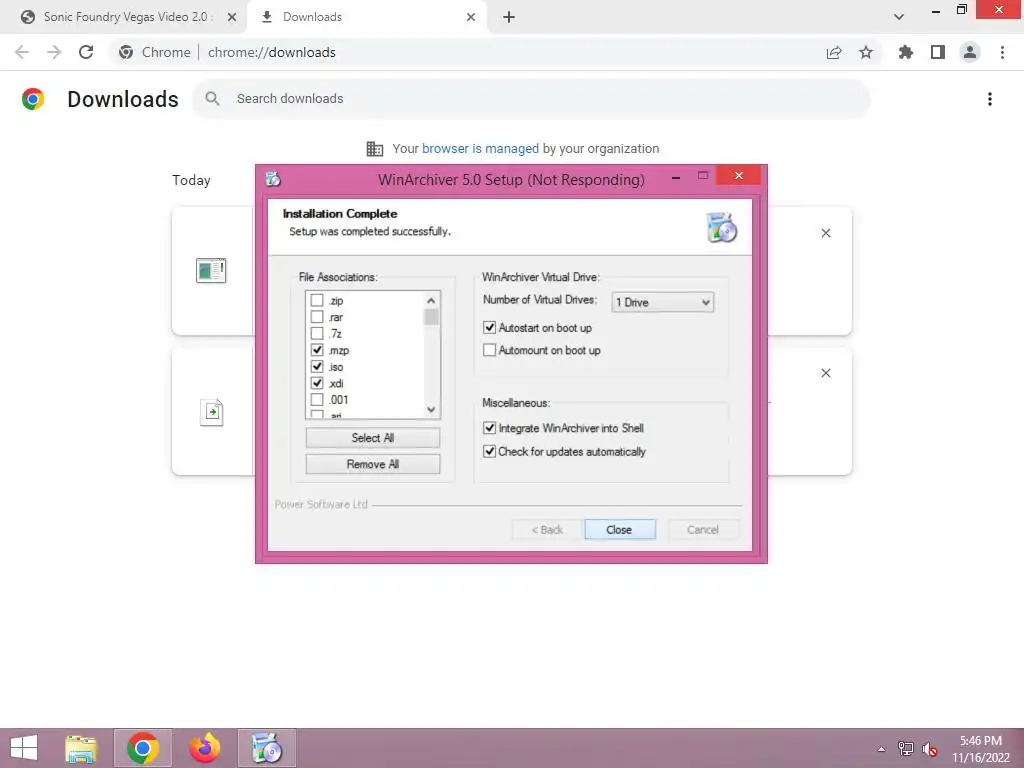Open Chrome Extensions puzzle icon
1024x768 pixels.
click(x=905, y=52)
